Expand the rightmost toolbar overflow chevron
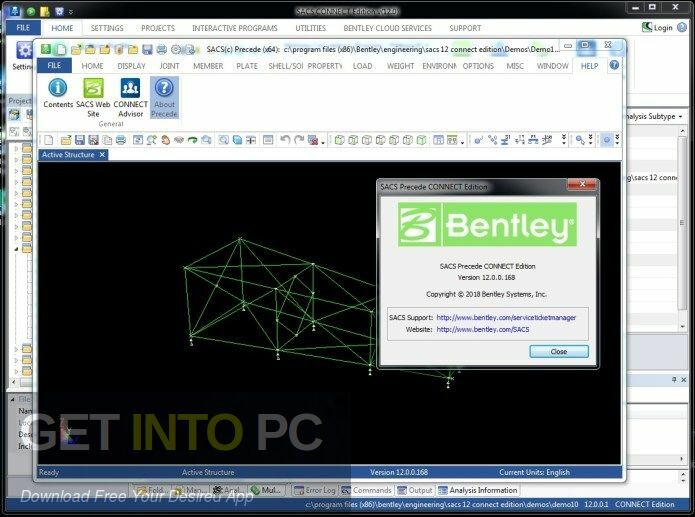 point(617,140)
